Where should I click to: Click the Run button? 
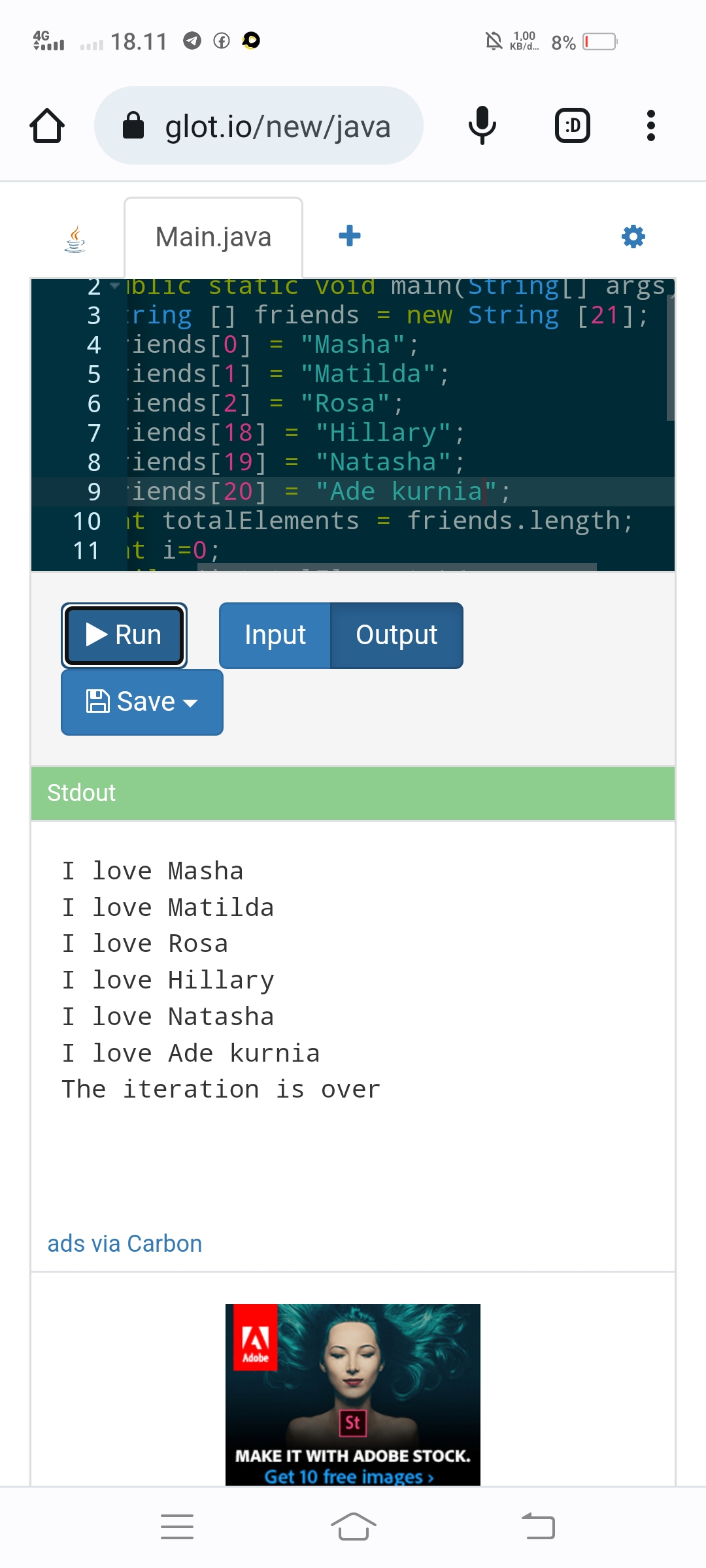pyautogui.click(x=124, y=635)
